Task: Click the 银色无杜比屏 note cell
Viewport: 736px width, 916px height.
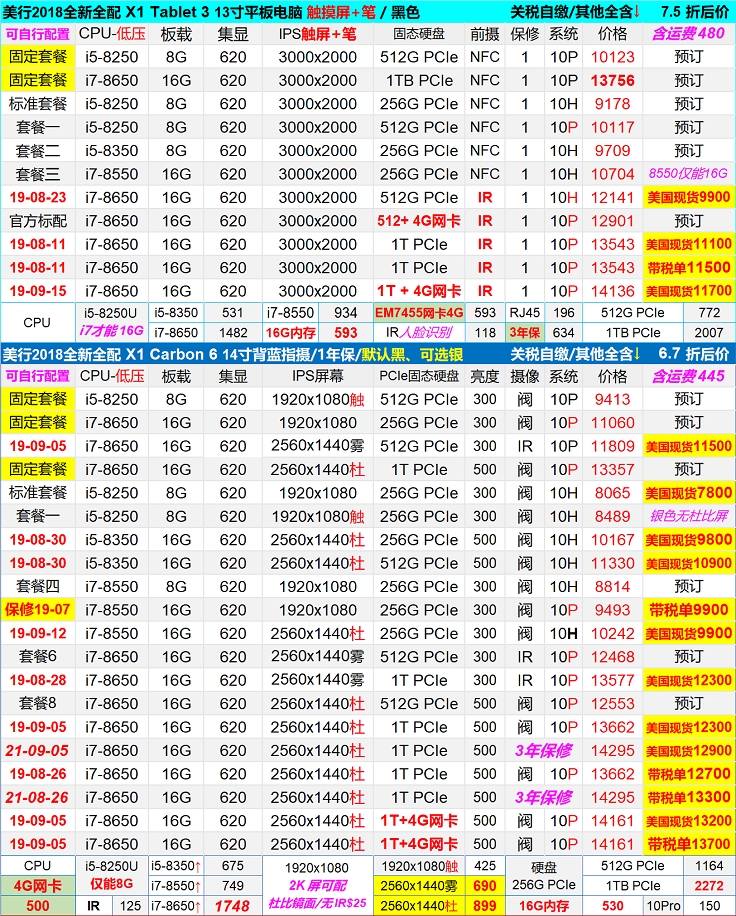Action: (x=688, y=516)
